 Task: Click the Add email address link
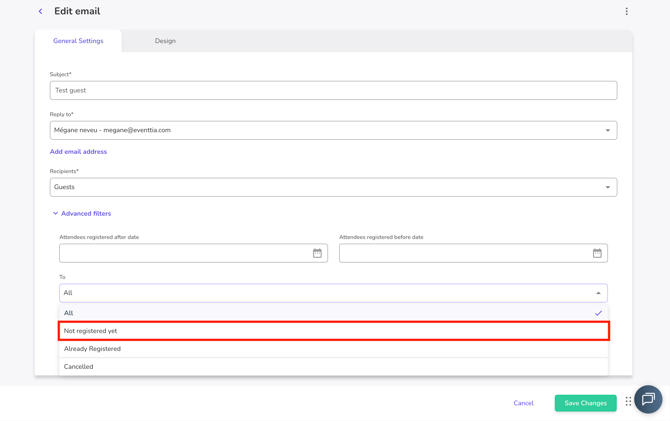tap(78, 152)
